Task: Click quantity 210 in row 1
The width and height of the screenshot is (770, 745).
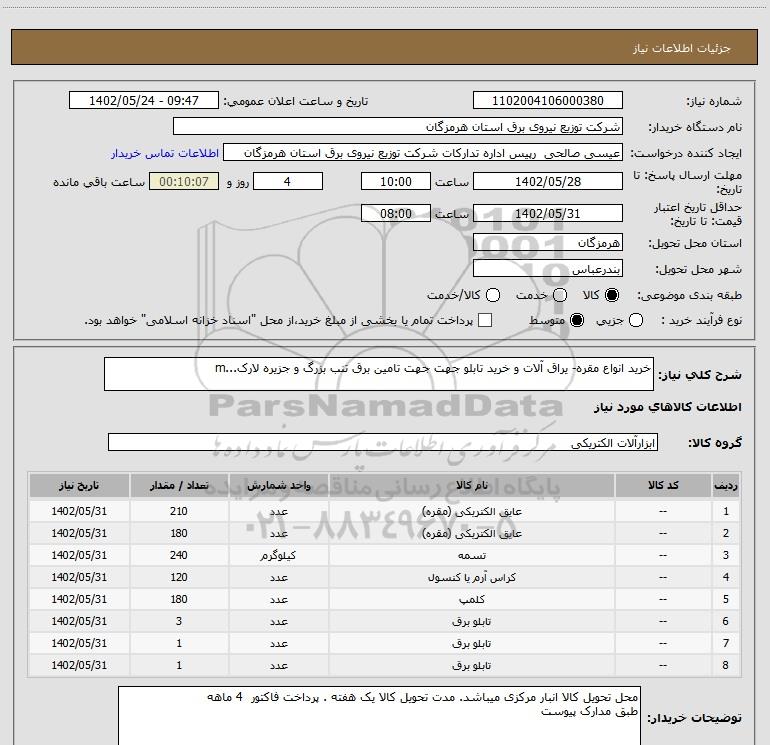Action: pos(179,511)
